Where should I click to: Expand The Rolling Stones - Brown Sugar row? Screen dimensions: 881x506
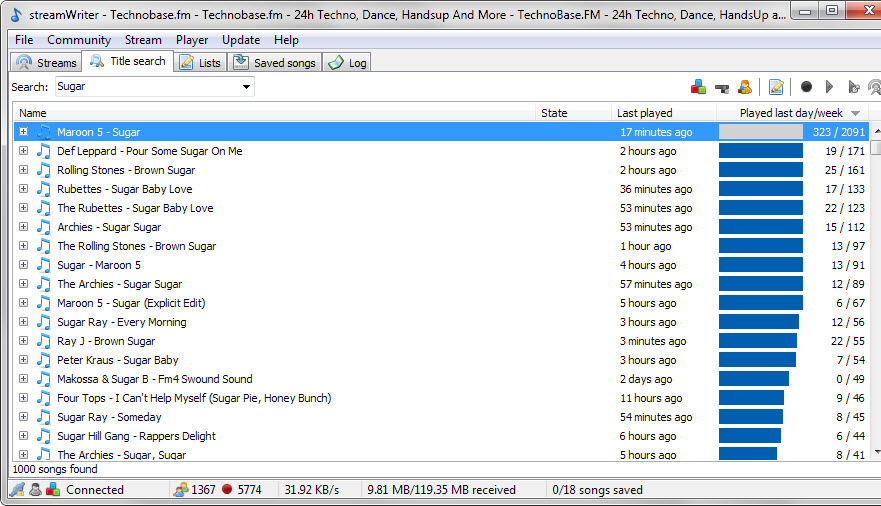click(24, 245)
